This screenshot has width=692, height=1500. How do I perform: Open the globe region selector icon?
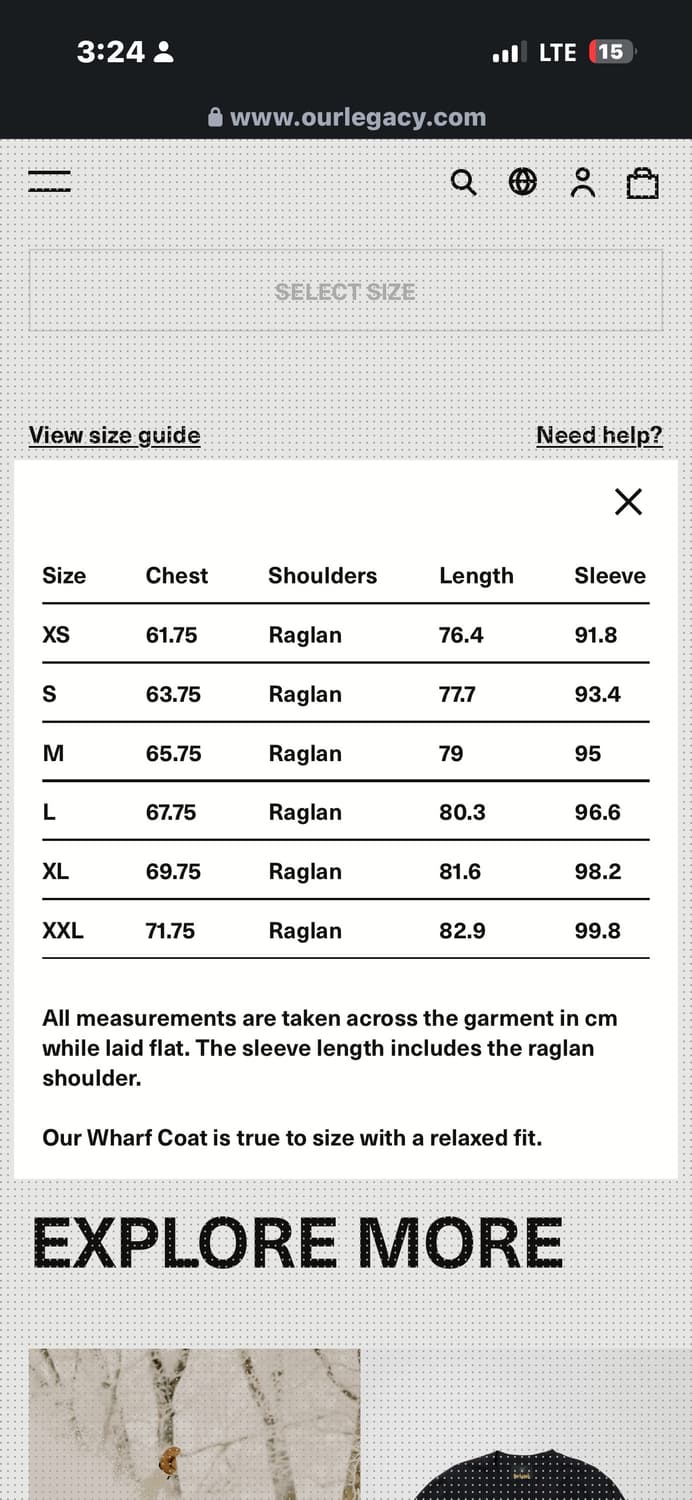click(x=523, y=182)
